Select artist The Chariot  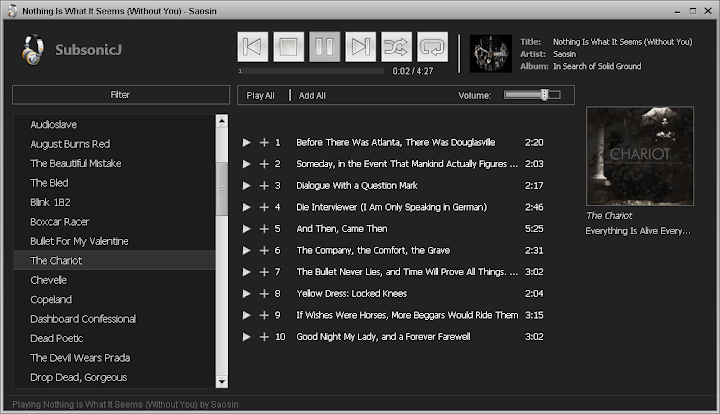tap(114, 261)
